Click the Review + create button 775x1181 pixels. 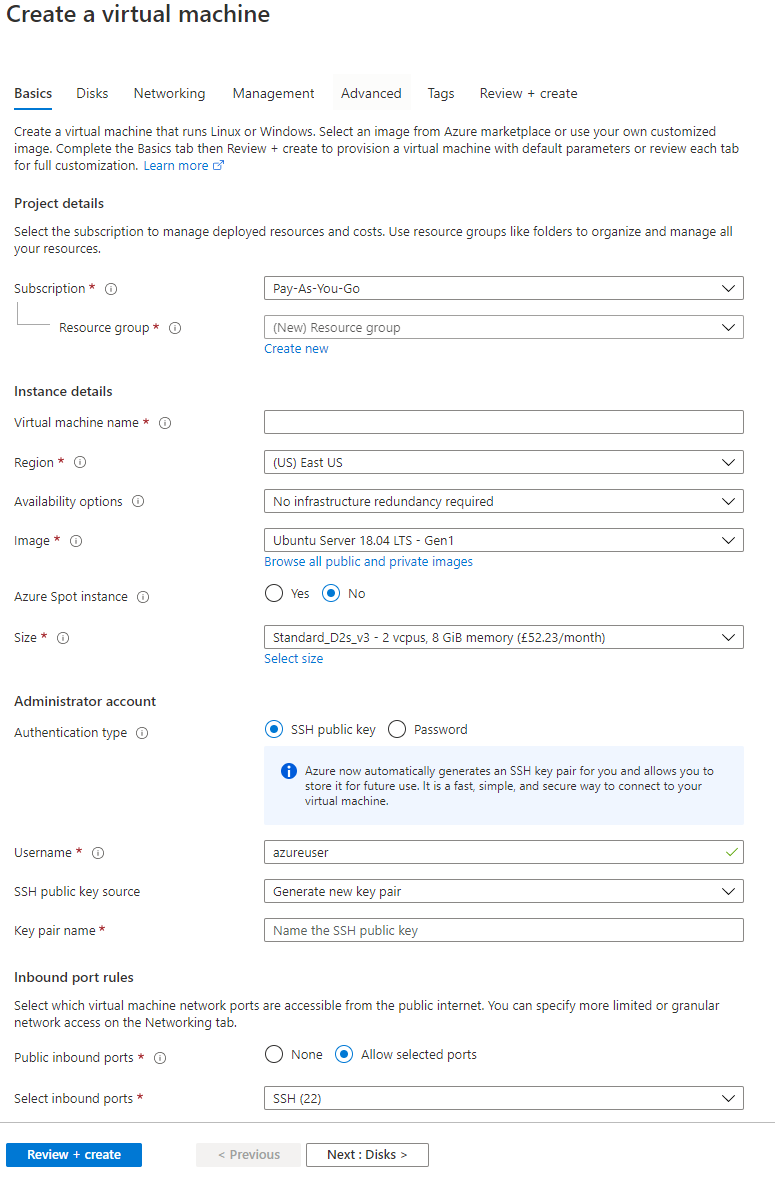pos(74,1155)
